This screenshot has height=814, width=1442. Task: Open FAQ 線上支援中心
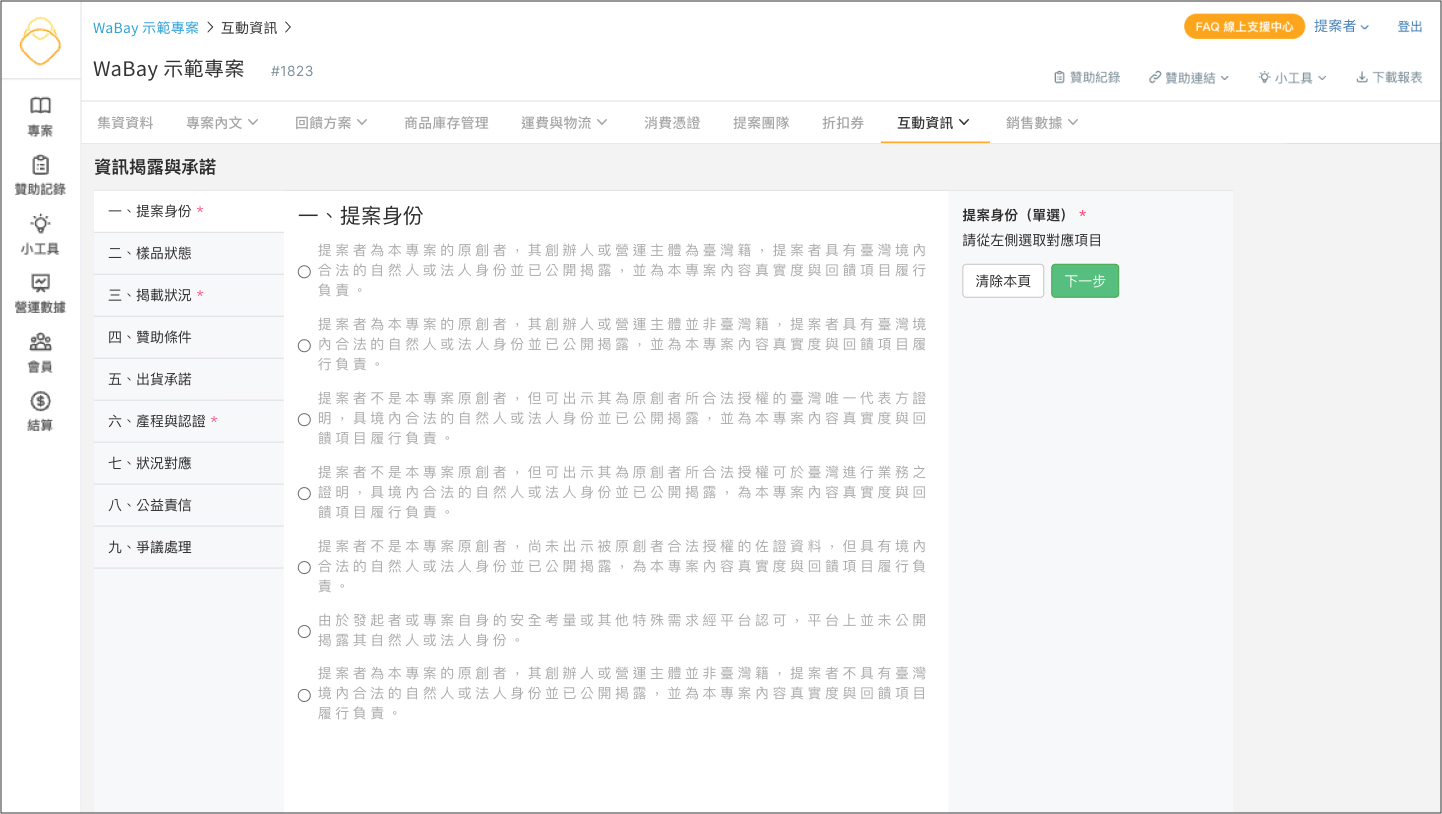pos(1244,27)
